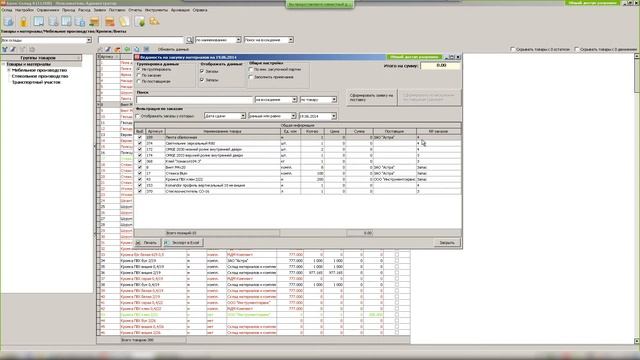Open the Поиск на вхождение dropdown
Screen dimensions: 640x360
(291, 40)
